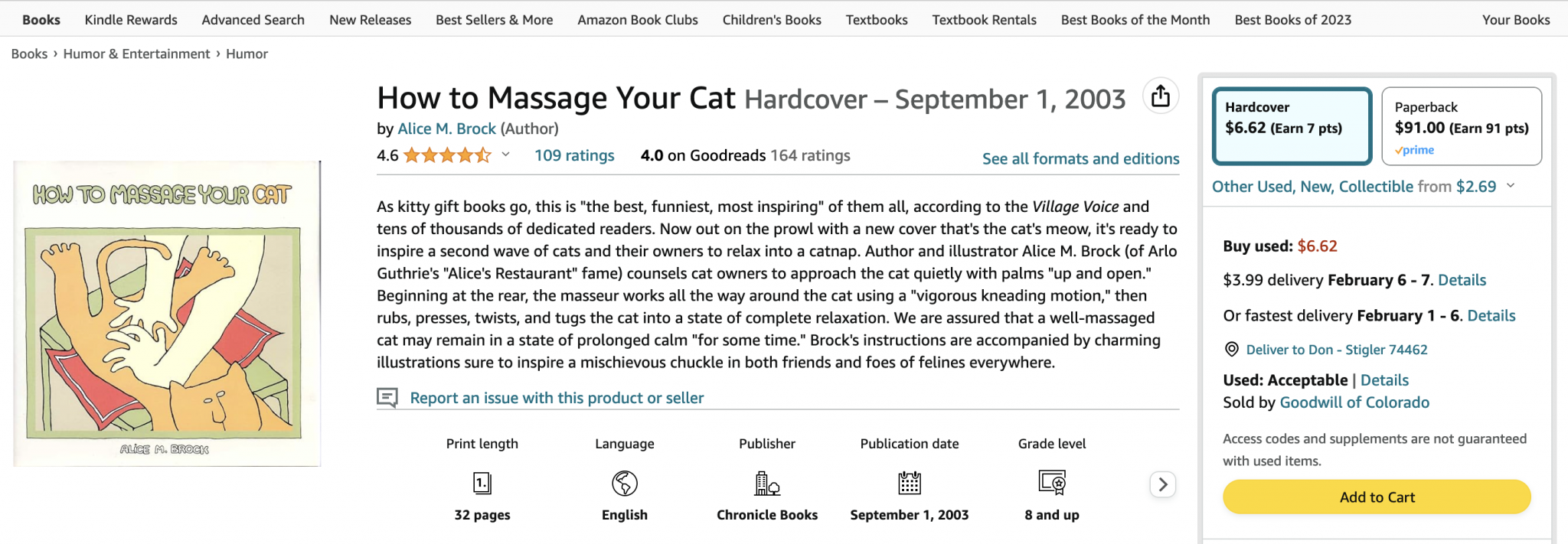Select the Hardcover format option
The height and width of the screenshot is (544, 1568).
1292,126
